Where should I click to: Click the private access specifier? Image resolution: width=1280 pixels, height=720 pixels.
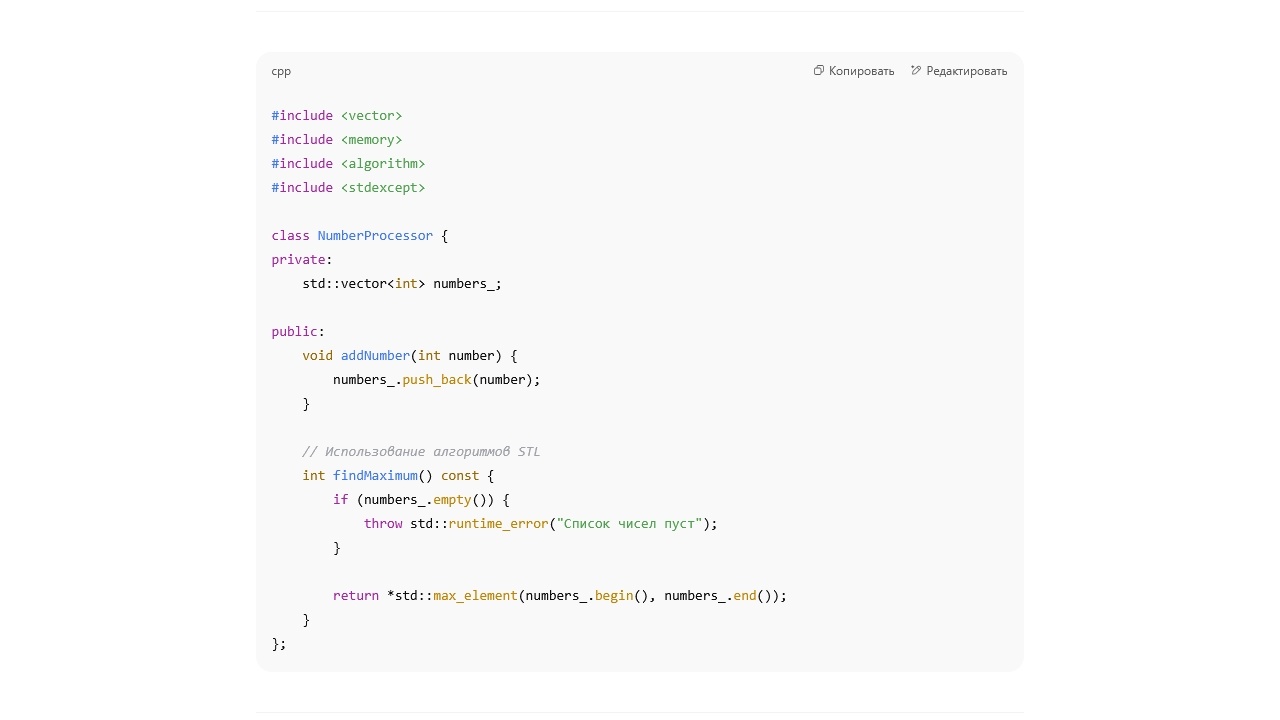298,259
